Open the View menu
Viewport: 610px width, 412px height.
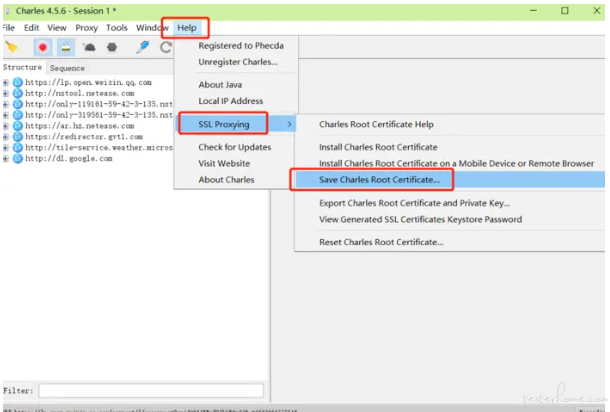[x=57, y=28]
